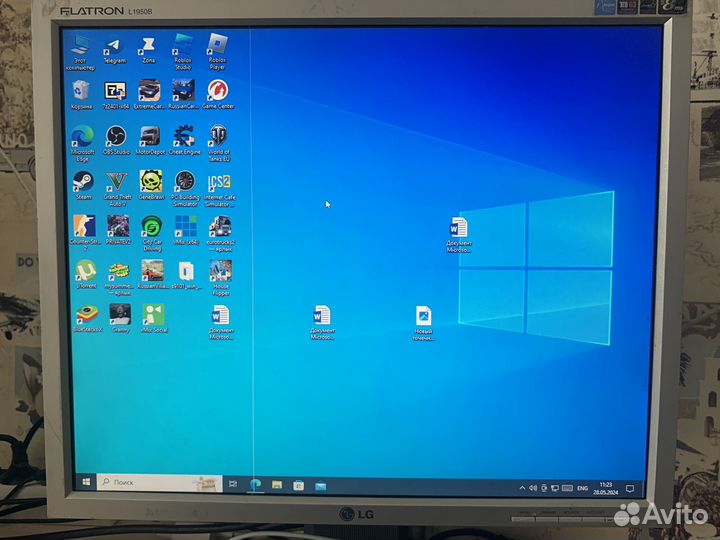The height and width of the screenshot is (540, 720).
Task: Select the Roblox Player shortcut
Action: click(x=217, y=51)
